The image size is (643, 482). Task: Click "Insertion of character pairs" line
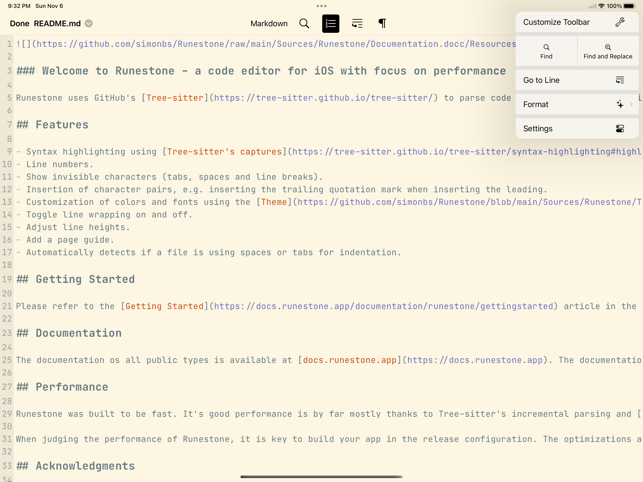pos(282,189)
